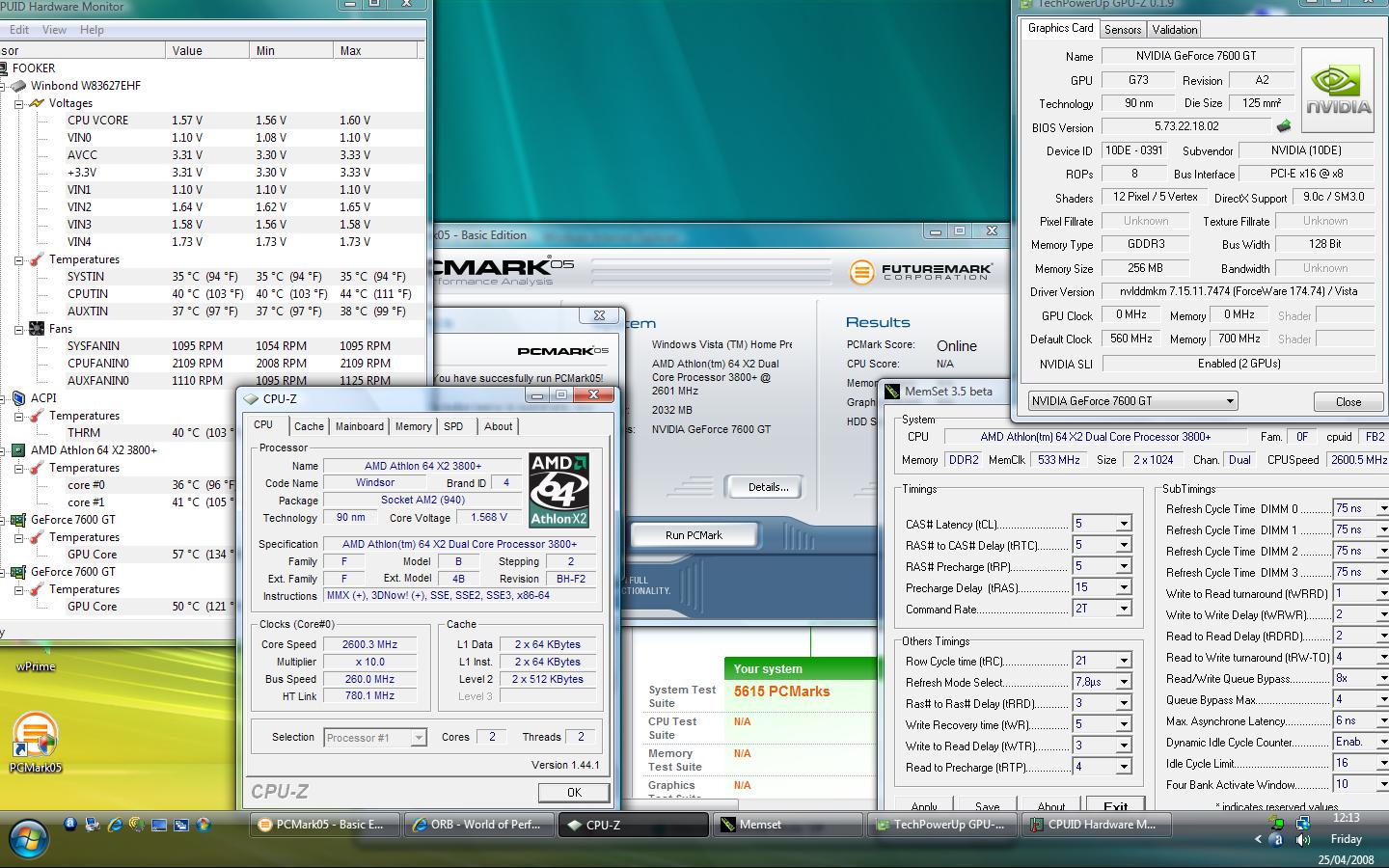This screenshot has width=1389, height=868.
Task: Open the network tray icon
Action: pyautogui.click(x=1302, y=823)
